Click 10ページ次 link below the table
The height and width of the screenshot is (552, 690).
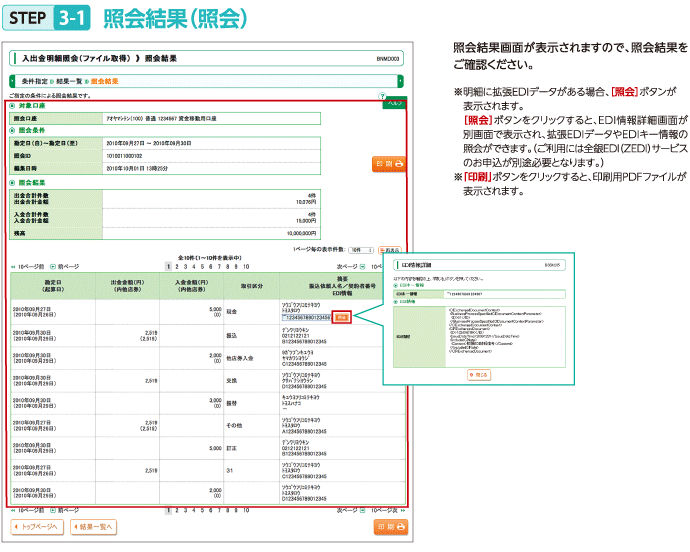pyautogui.click(x=388, y=510)
